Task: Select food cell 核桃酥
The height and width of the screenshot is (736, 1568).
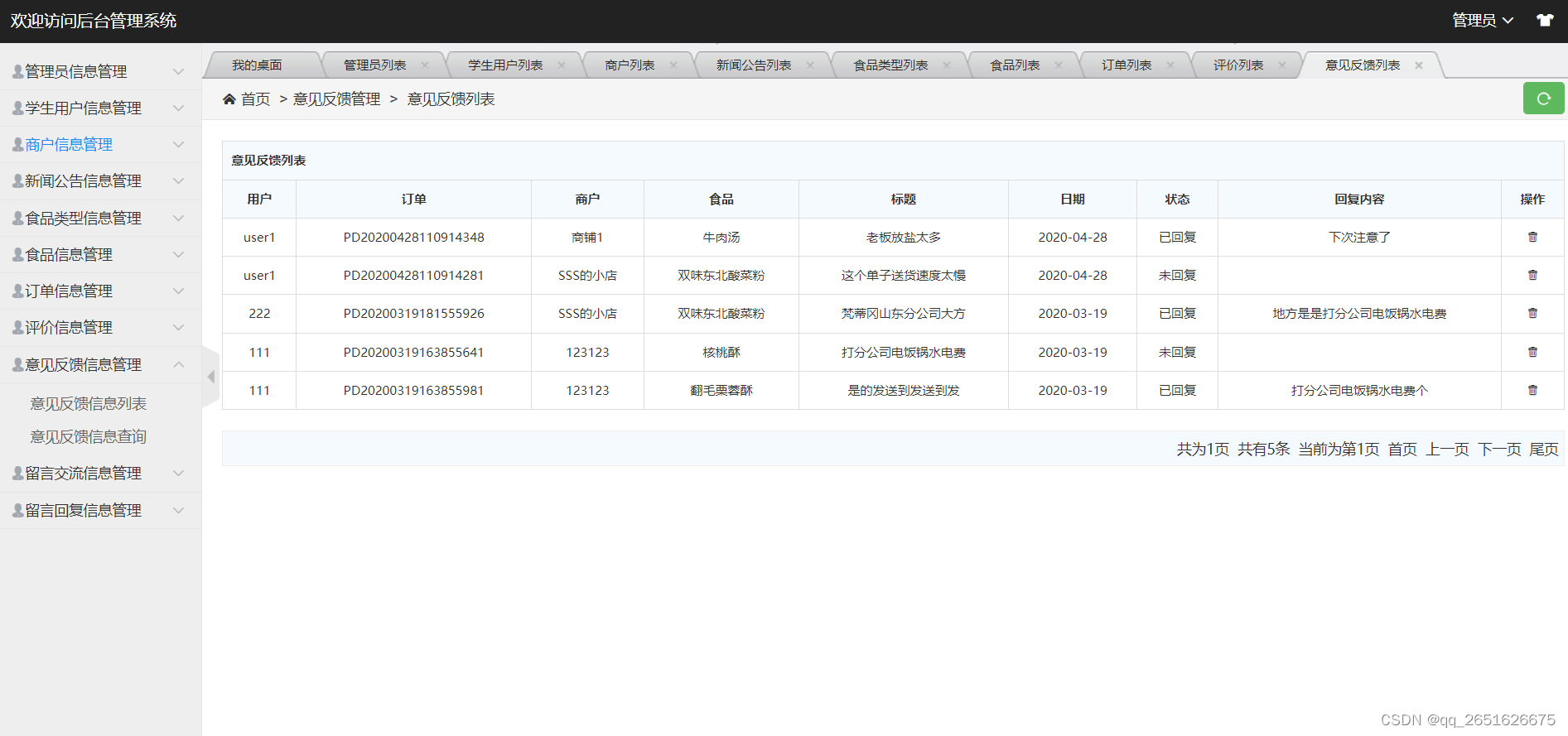Action: tap(721, 353)
